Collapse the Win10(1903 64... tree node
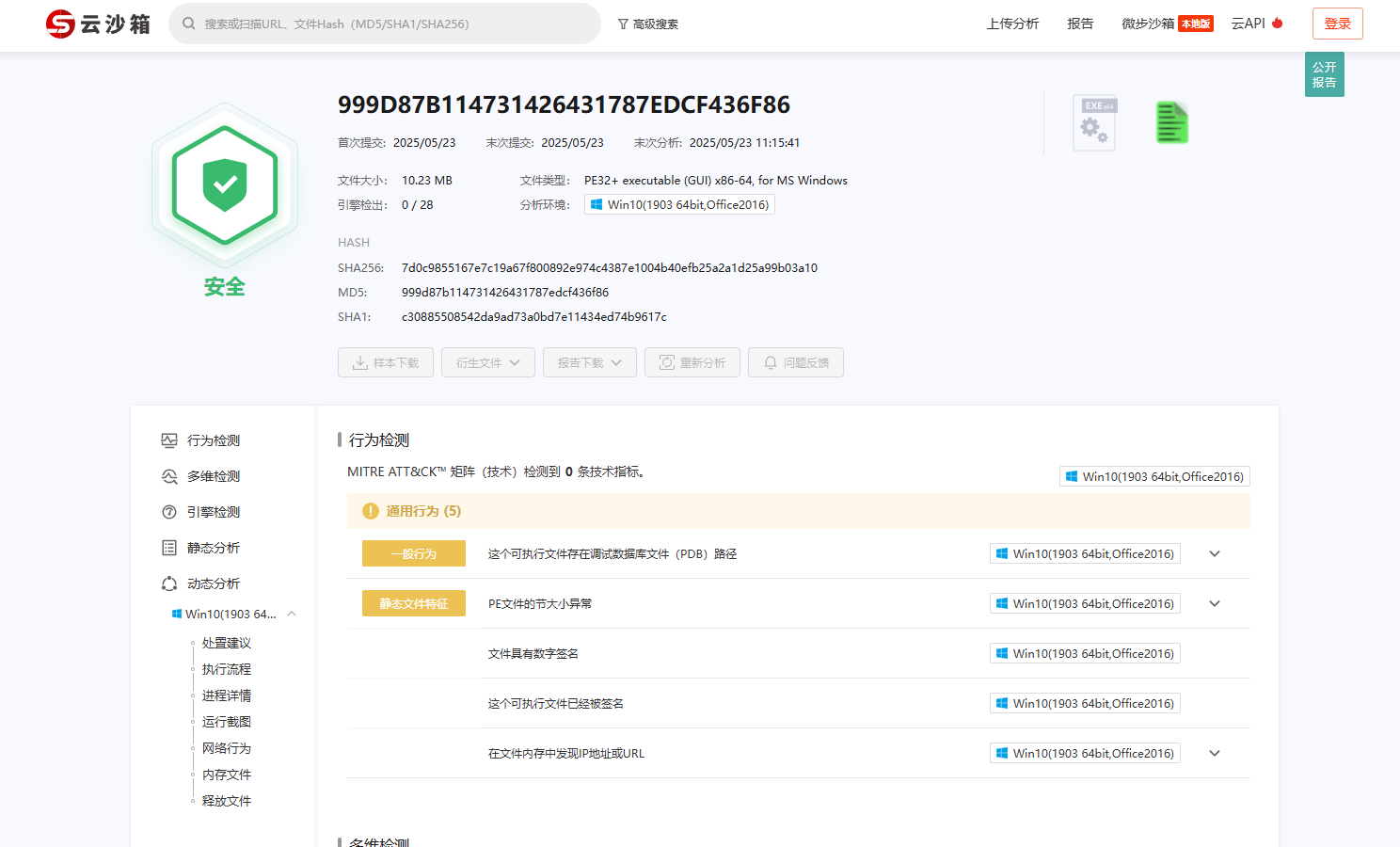The width and height of the screenshot is (1400, 847). click(x=292, y=614)
